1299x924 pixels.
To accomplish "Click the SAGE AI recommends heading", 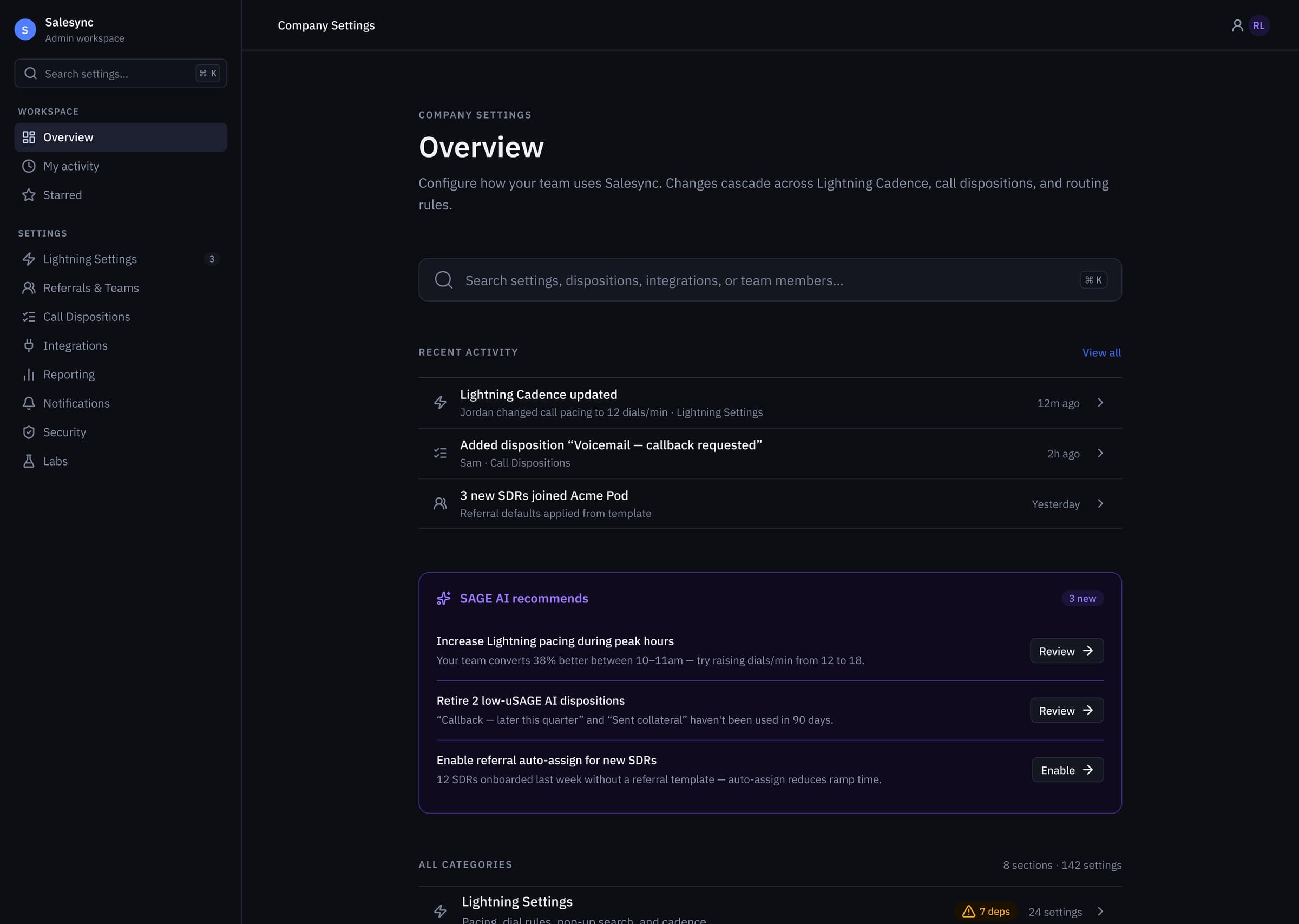I will tap(524, 599).
